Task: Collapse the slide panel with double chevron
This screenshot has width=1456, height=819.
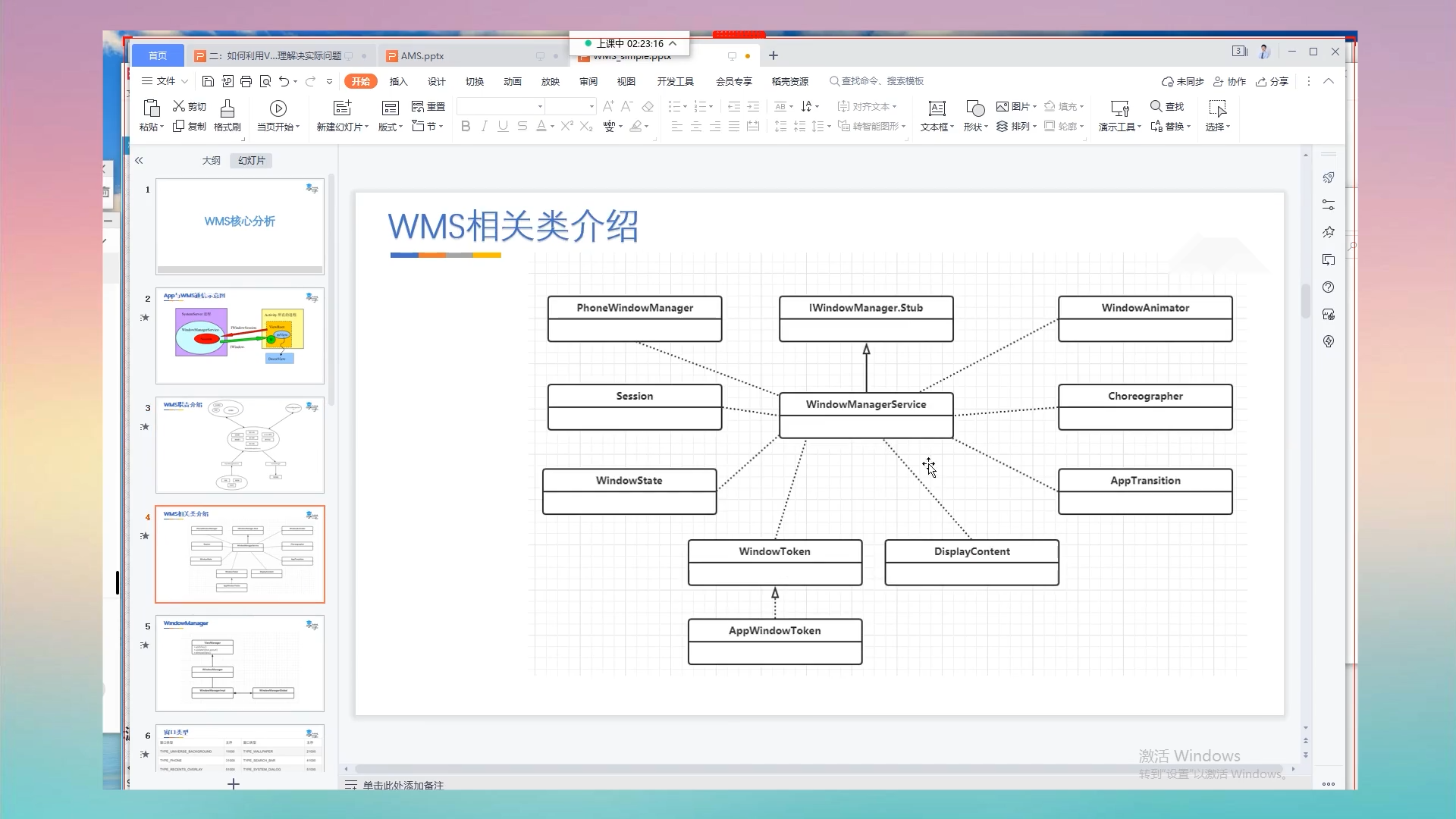Action: tap(139, 161)
